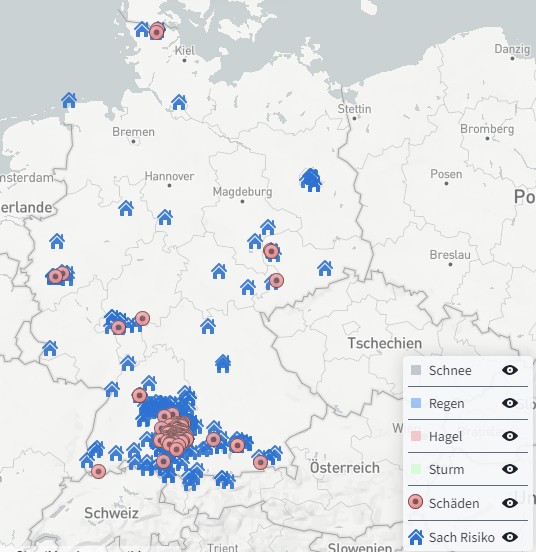Click the Hagel legend label
The height and width of the screenshot is (552, 536).
(446, 437)
